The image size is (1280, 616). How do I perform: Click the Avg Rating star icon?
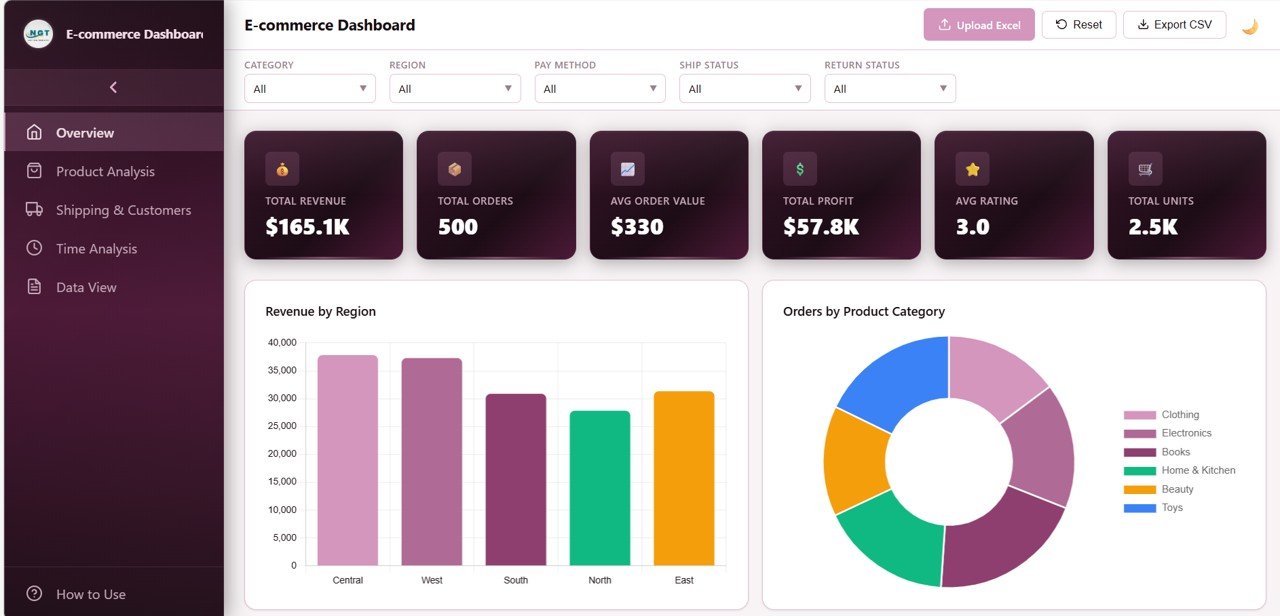(x=971, y=168)
